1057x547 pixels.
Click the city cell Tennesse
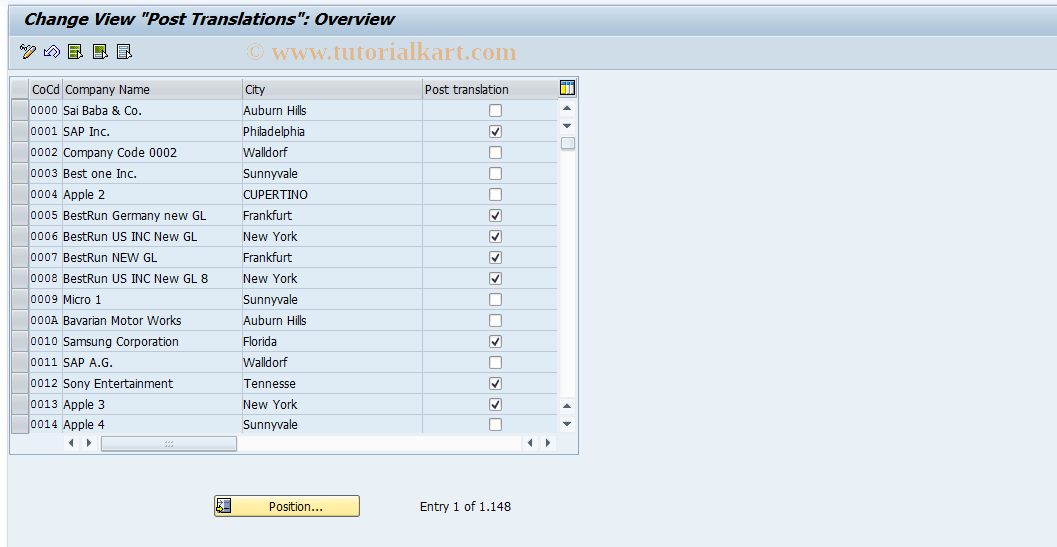[x=270, y=383]
